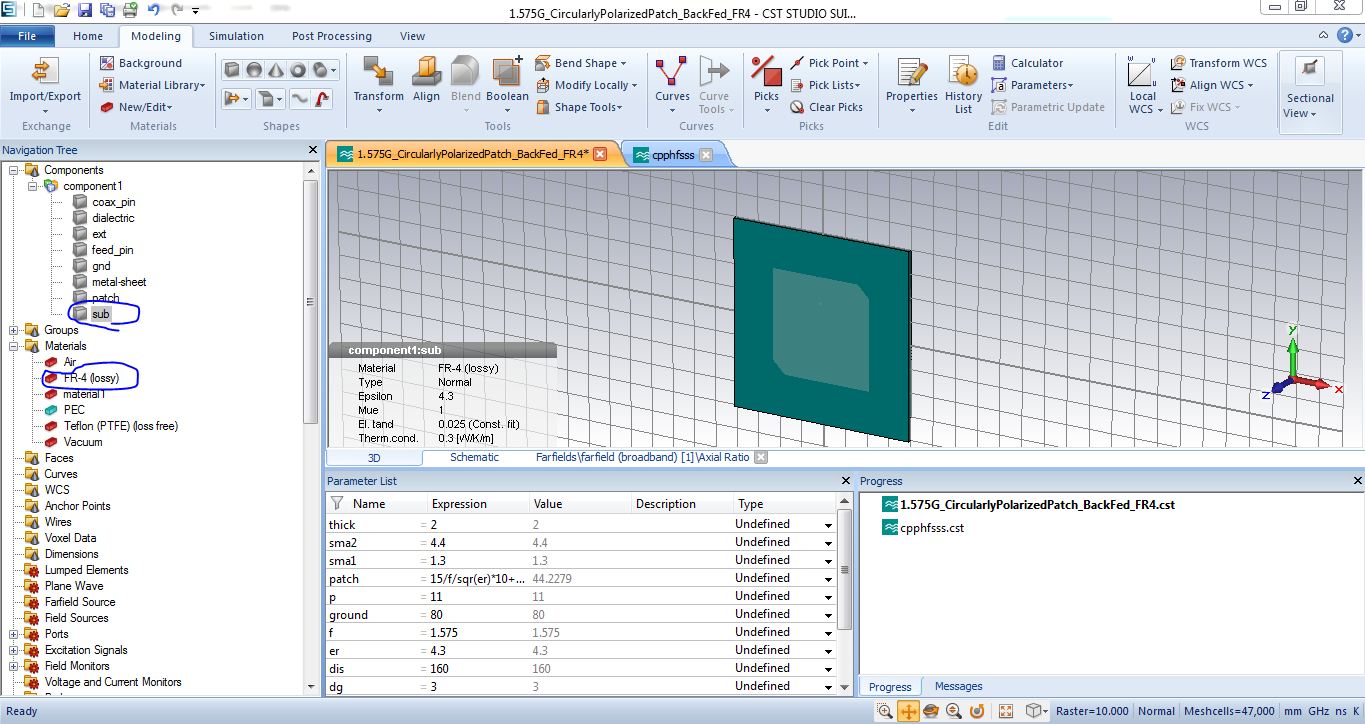Open Material Library dropdown
The height and width of the screenshot is (724, 1365).
tap(153, 85)
